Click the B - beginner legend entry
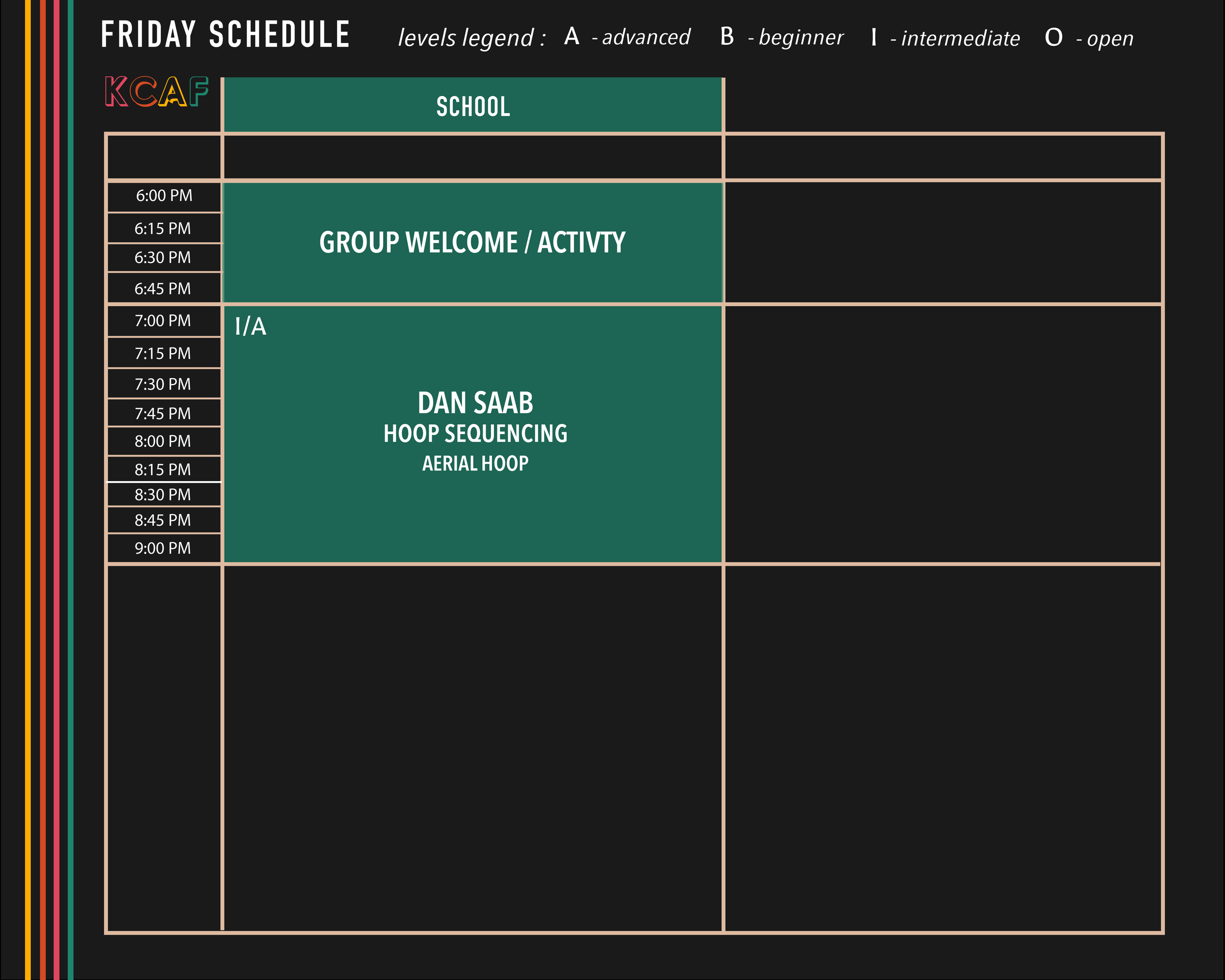This screenshot has height=980, width=1225. coord(781,37)
